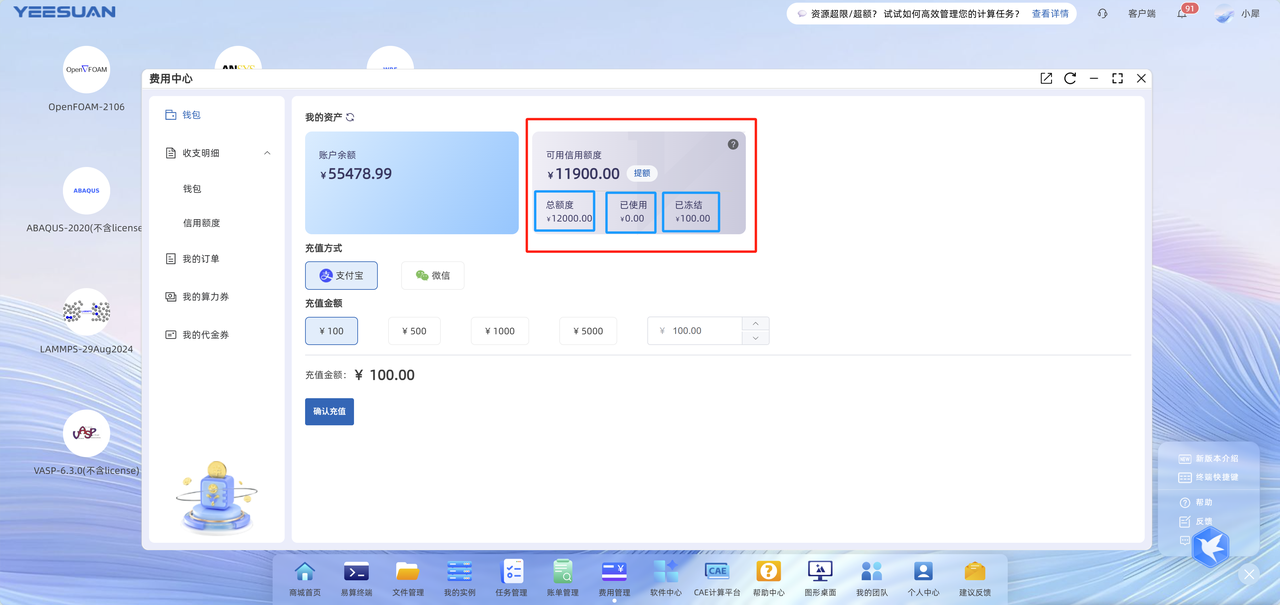The width and height of the screenshot is (1280, 605).
Task: Choose the ¥ 1000 recharge amount
Action: point(500,331)
